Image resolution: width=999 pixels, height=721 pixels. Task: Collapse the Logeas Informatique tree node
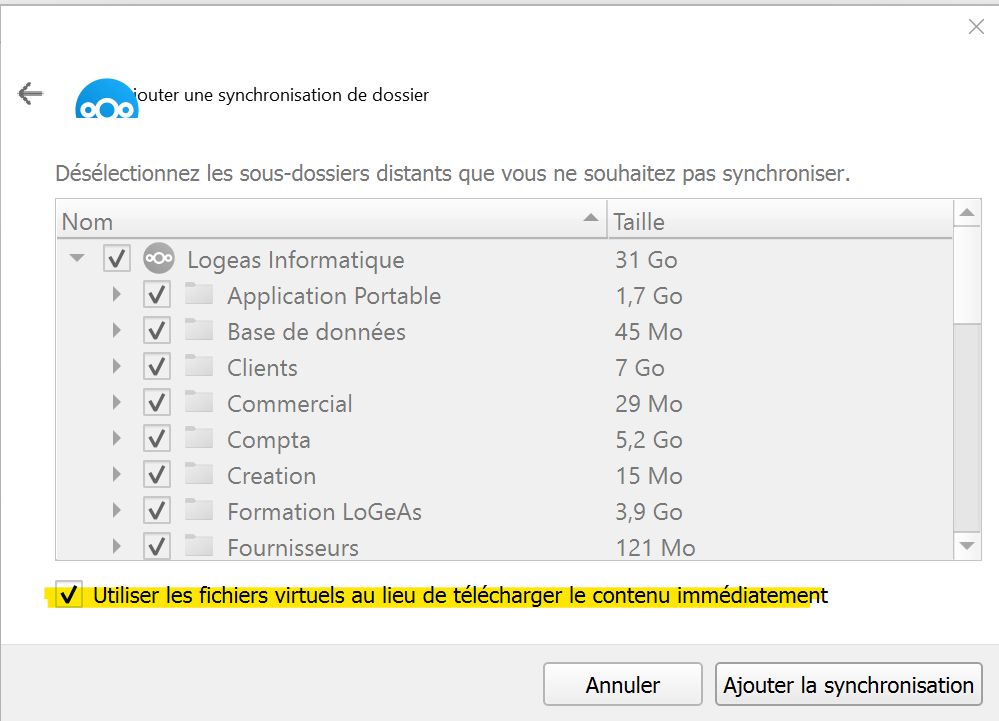pyautogui.click(x=76, y=259)
